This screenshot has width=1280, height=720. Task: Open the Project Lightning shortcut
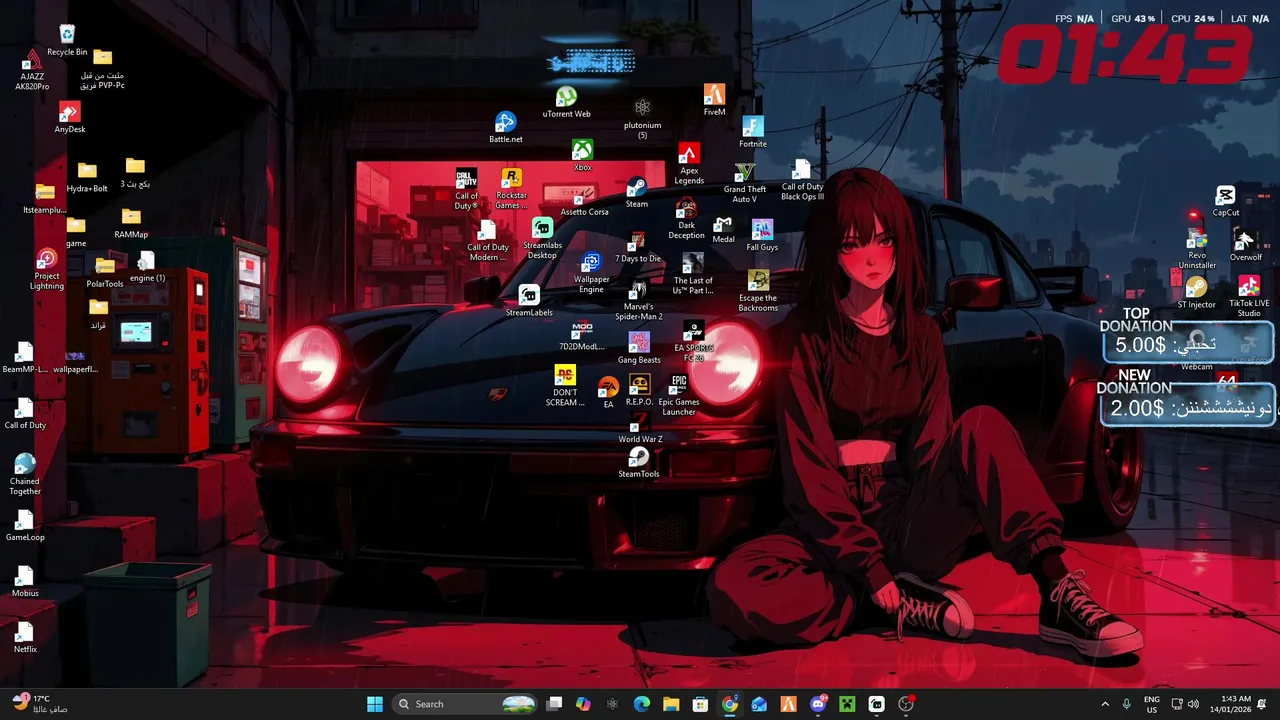(47, 270)
